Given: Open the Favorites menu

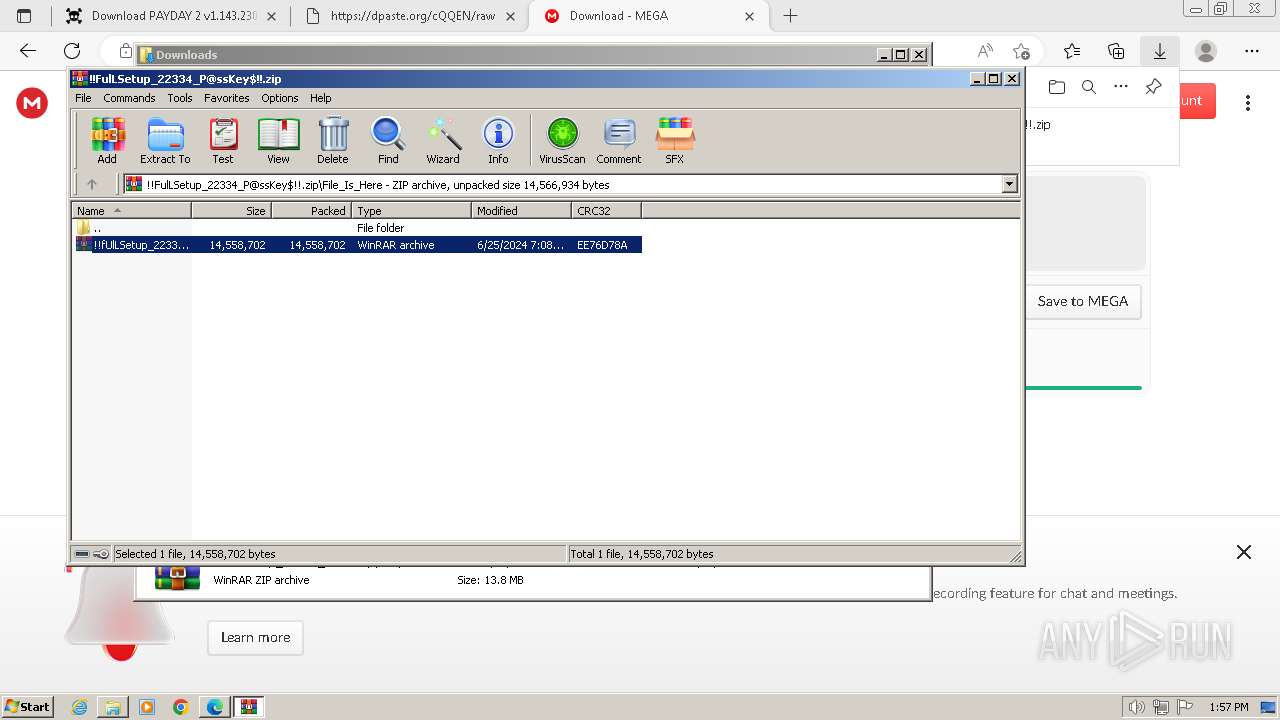Looking at the screenshot, I should point(227,98).
